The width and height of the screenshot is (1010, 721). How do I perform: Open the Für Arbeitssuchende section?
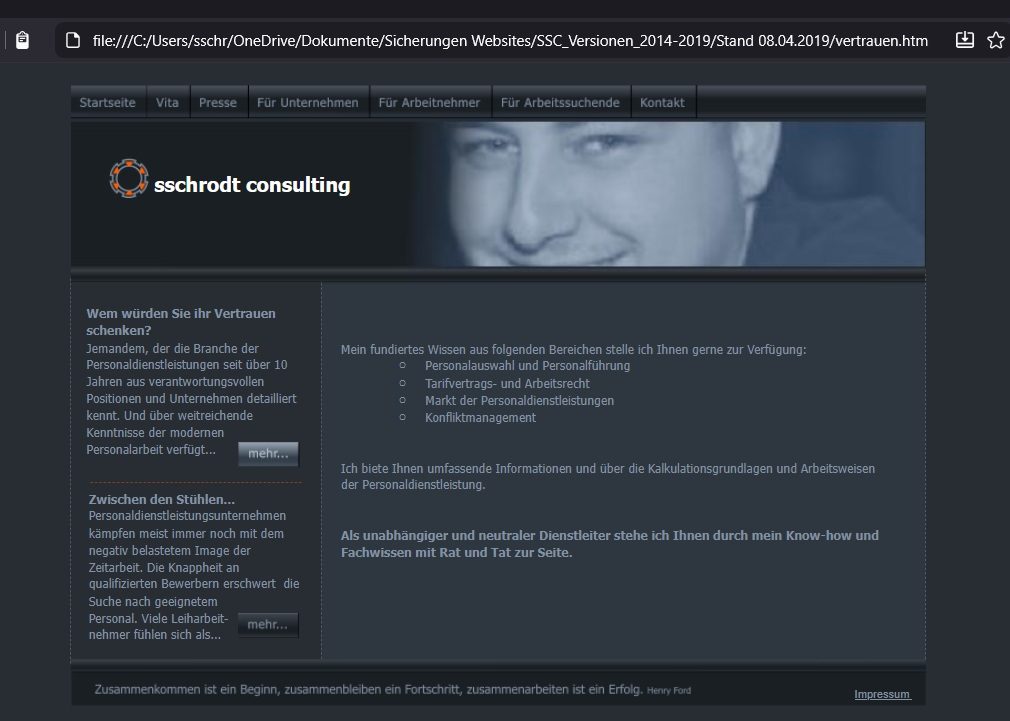tap(560, 102)
